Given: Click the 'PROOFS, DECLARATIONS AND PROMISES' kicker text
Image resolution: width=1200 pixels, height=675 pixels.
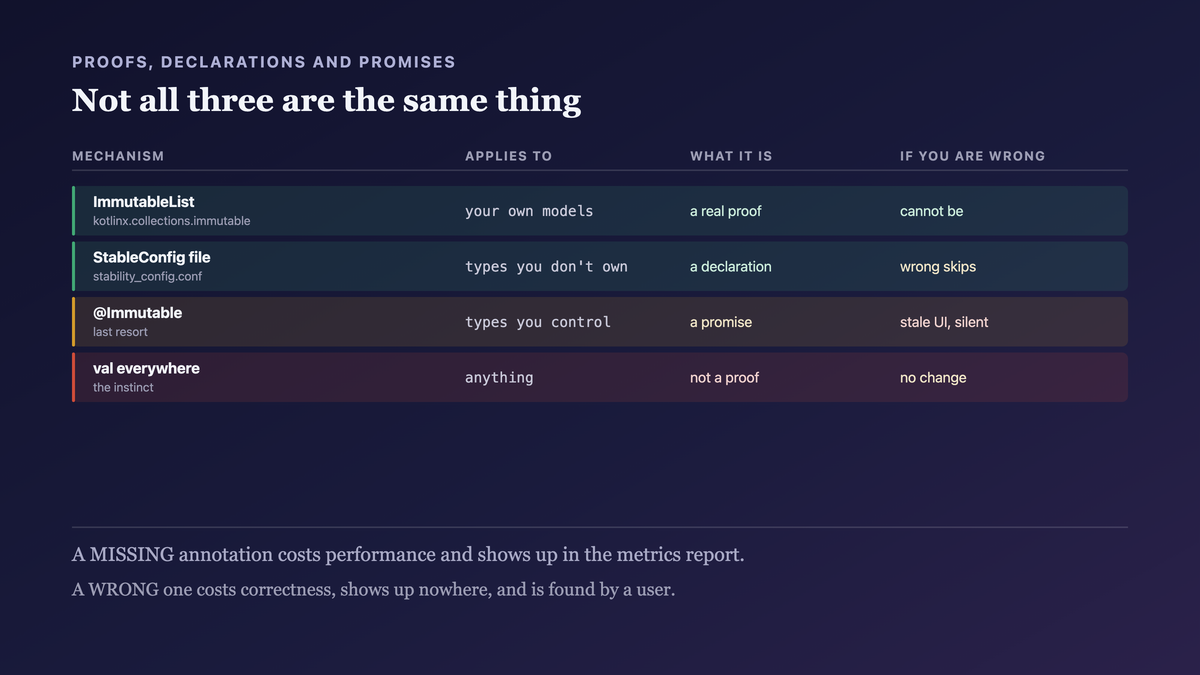Looking at the screenshot, I should (x=264, y=62).
